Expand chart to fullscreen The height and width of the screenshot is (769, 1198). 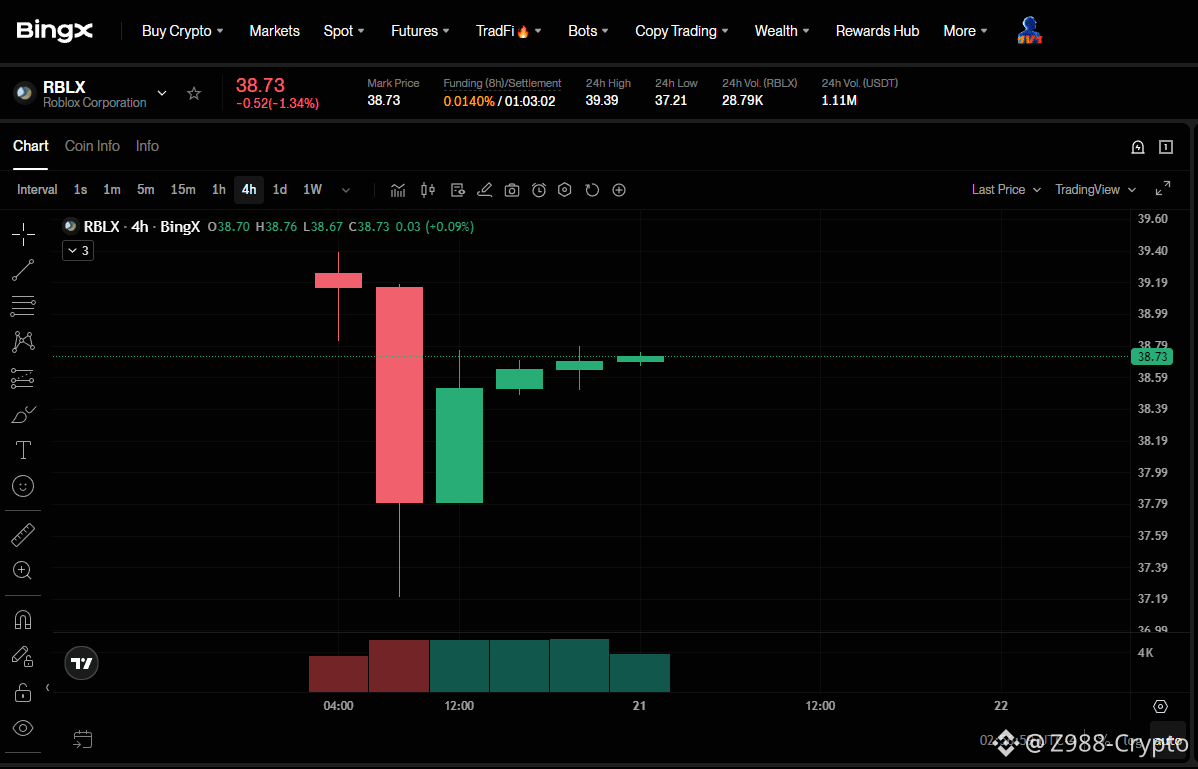[1163, 189]
